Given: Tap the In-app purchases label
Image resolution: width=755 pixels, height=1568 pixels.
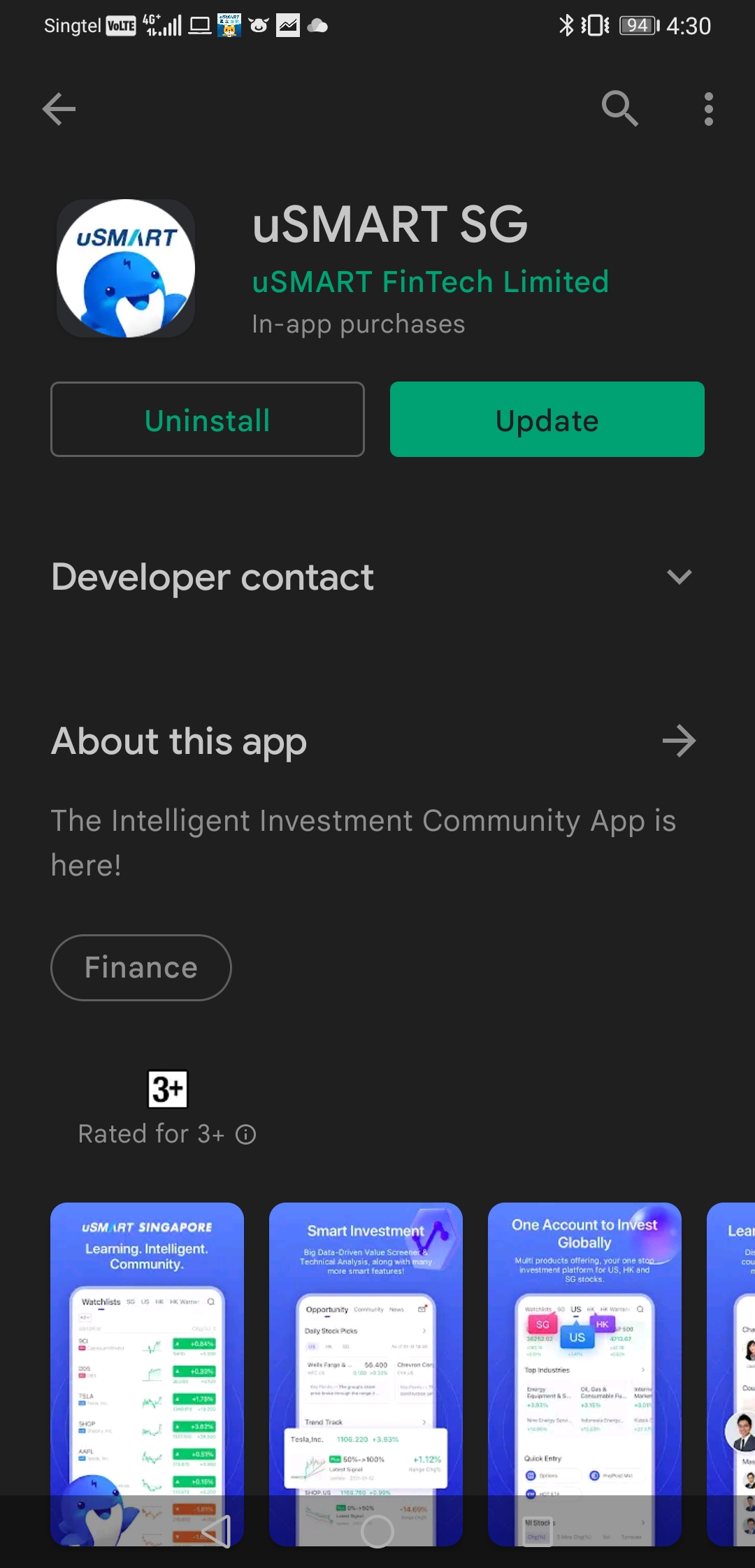Looking at the screenshot, I should coord(359,324).
